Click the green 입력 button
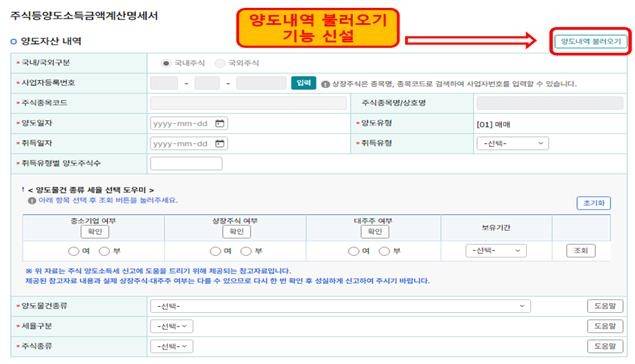 [x=303, y=83]
